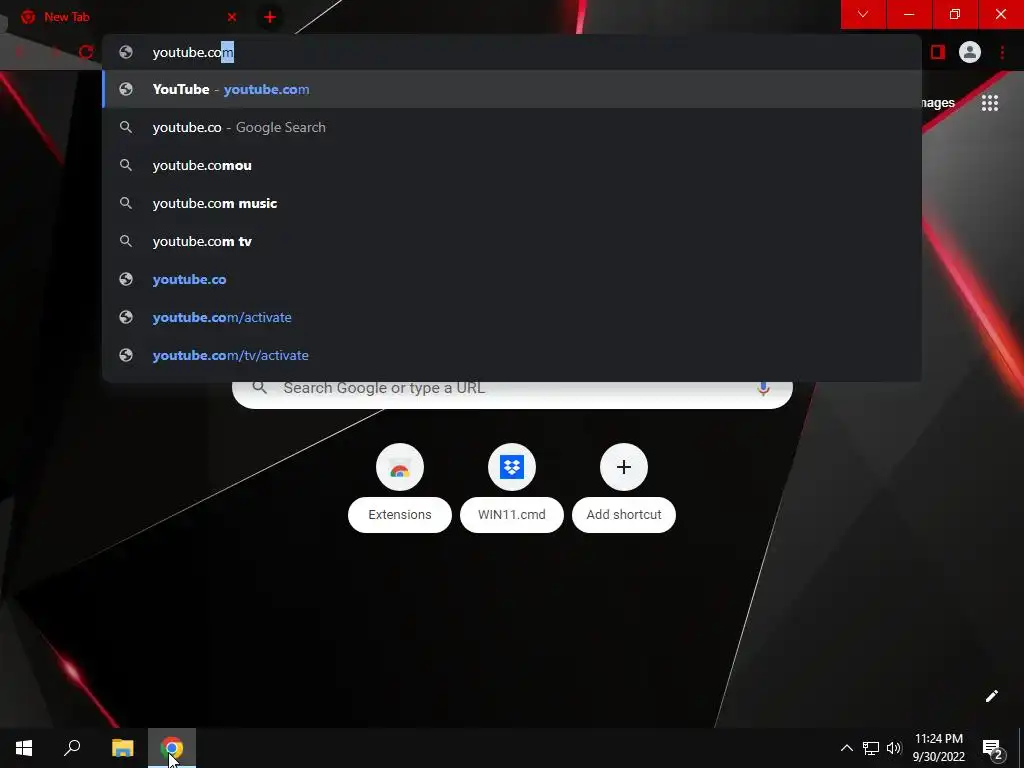Open the volume tray icon
Screen dimensions: 1024x768
tap(894, 748)
